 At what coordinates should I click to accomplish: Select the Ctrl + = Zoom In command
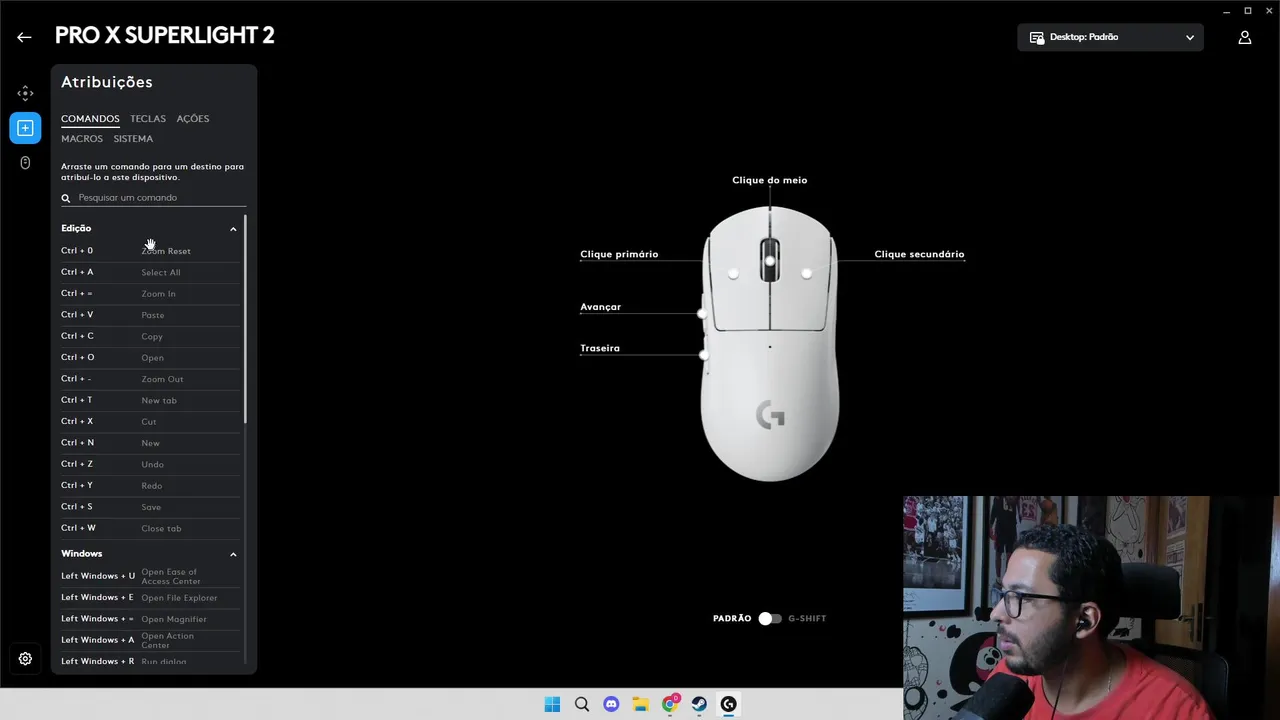coord(150,294)
